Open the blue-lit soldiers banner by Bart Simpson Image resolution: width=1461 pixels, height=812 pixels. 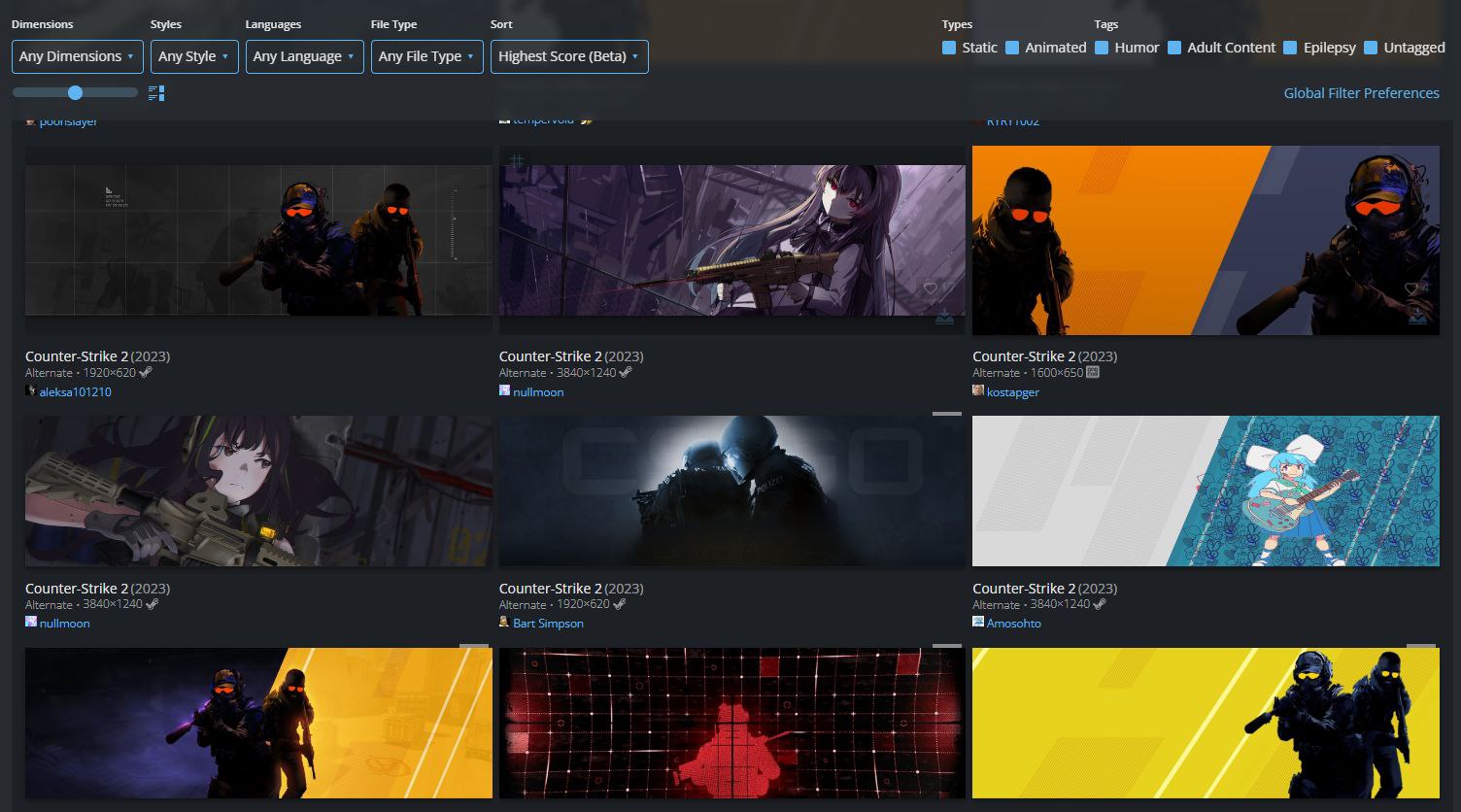click(732, 491)
